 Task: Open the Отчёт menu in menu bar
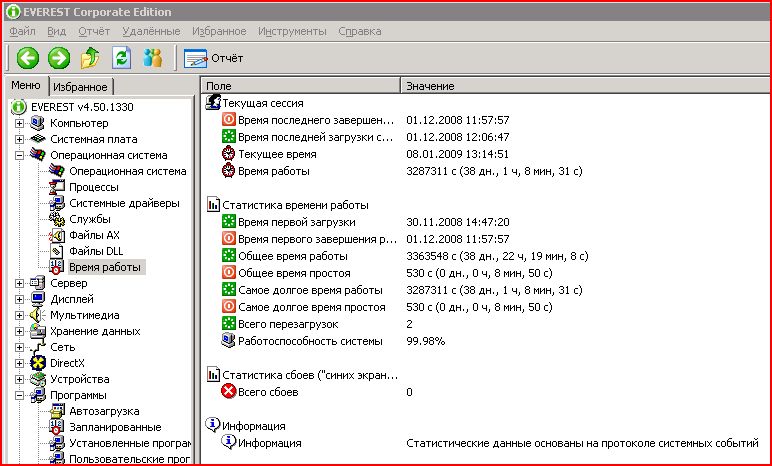tap(94, 31)
